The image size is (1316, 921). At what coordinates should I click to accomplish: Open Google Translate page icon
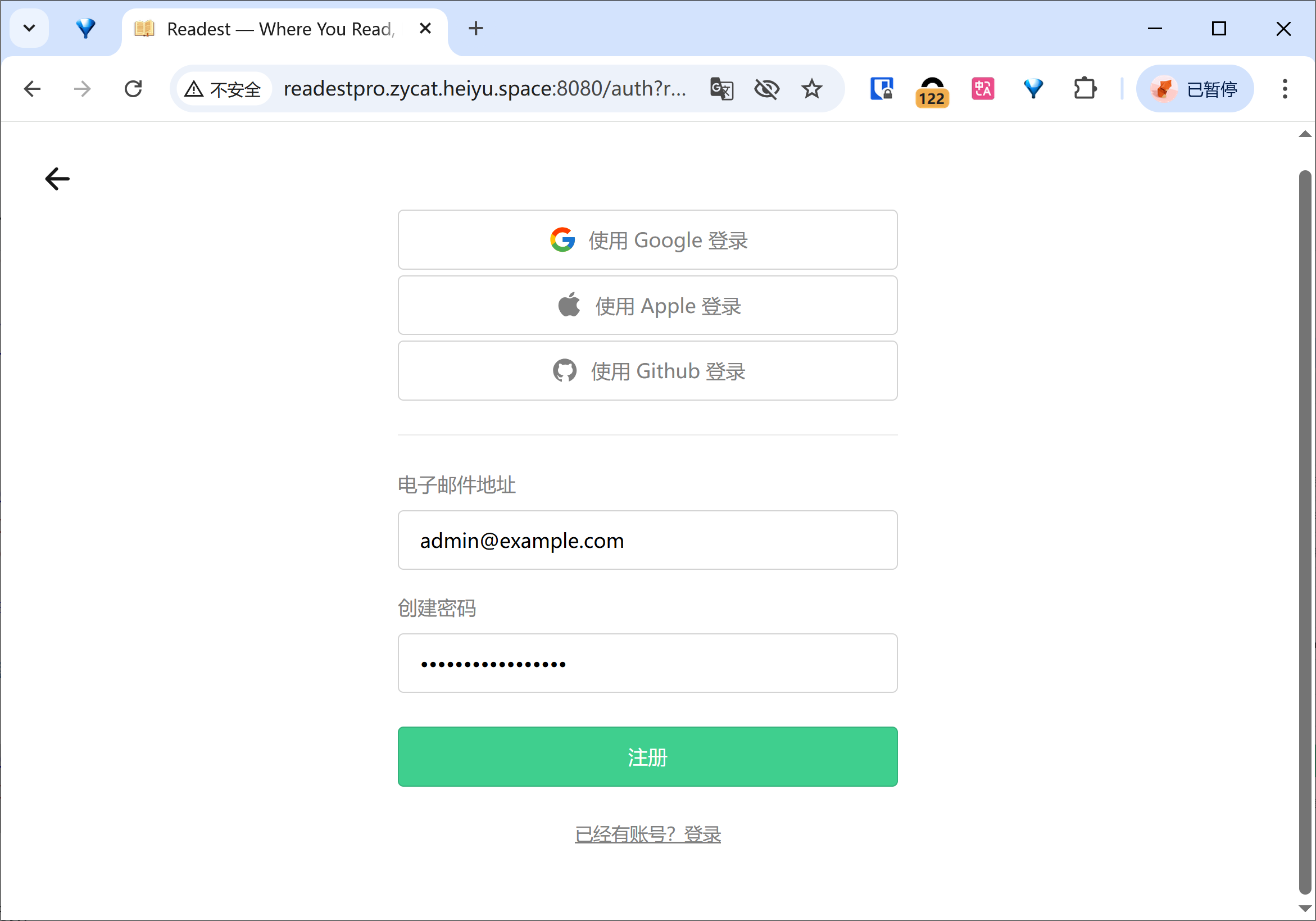pos(721,89)
